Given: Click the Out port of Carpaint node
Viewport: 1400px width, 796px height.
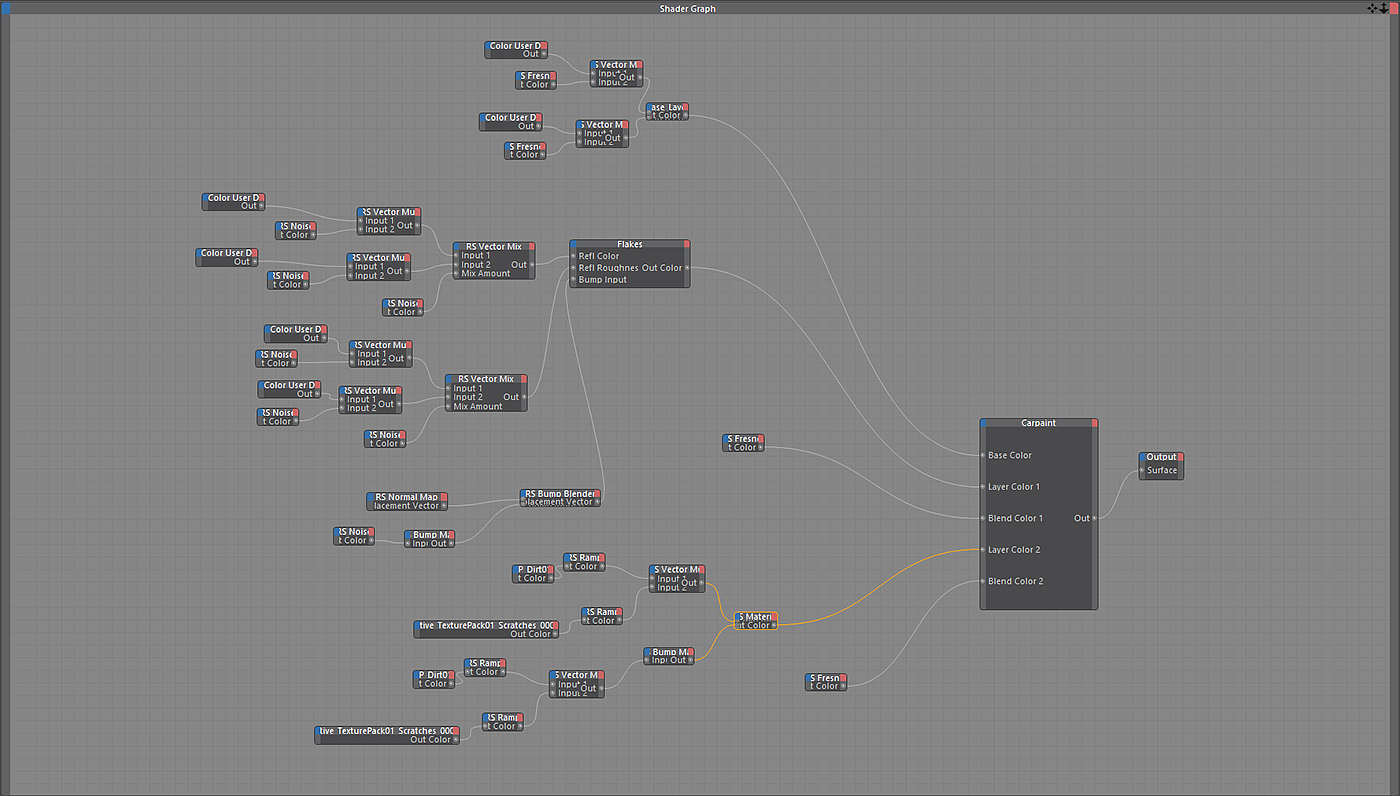Looking at the screenshot, I should [1094, 518].
